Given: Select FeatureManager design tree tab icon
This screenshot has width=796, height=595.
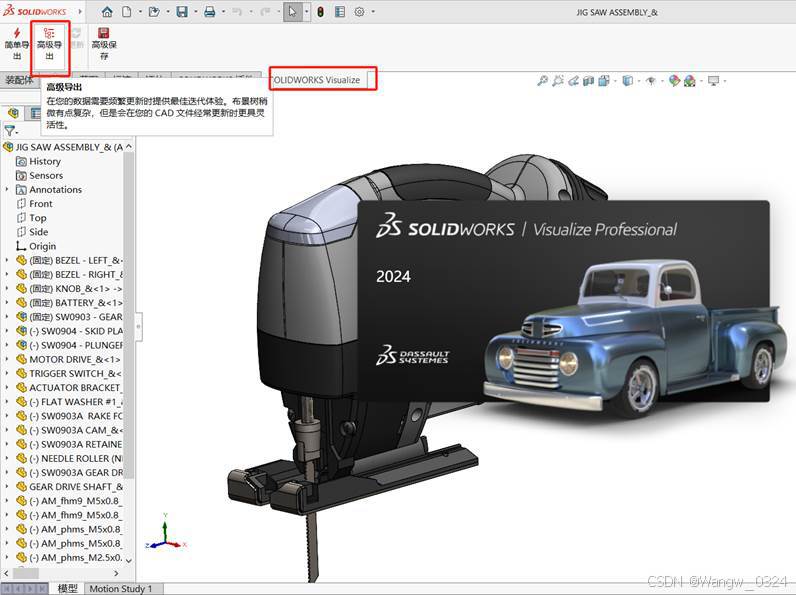Looking at the screenshot, I should click(13, 113).
